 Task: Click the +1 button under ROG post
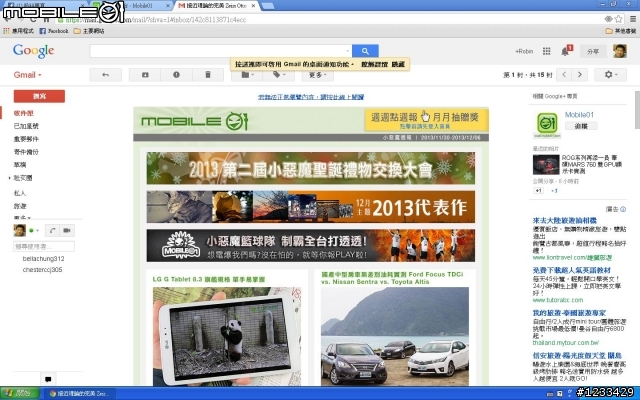pyautogui.click(x=538, y=191)
